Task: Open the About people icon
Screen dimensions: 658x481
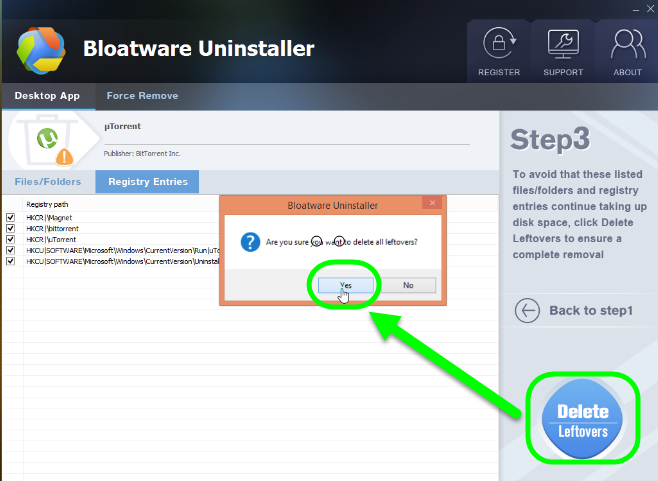Action: tap(628, 44)
